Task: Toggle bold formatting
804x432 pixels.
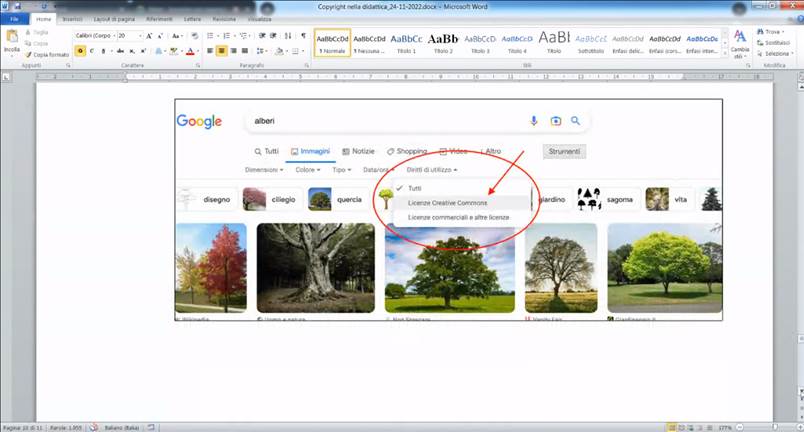Action: pos(80,51)
